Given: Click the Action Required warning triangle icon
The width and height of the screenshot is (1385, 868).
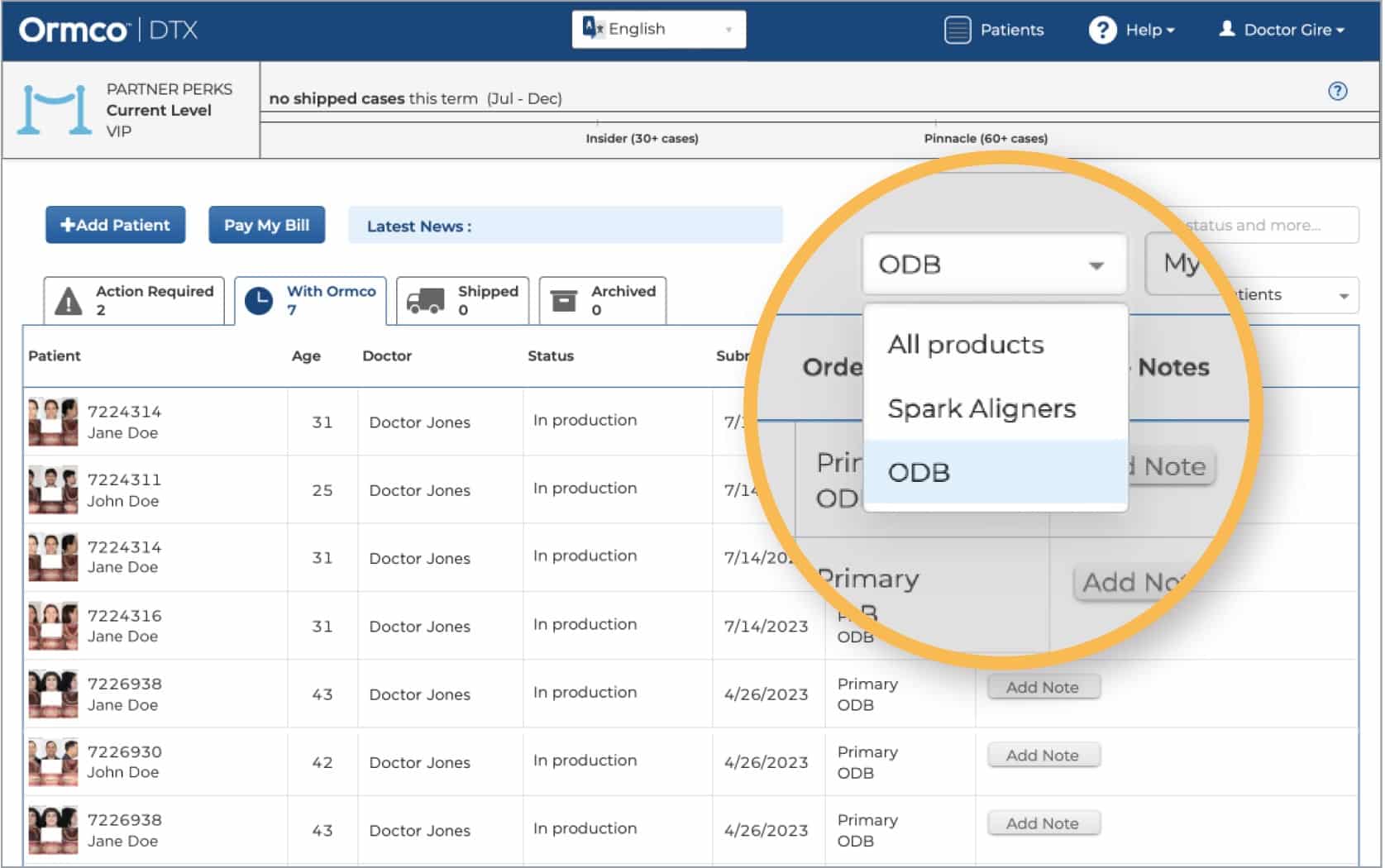Looking at the screenshot, I should [68, 302].
